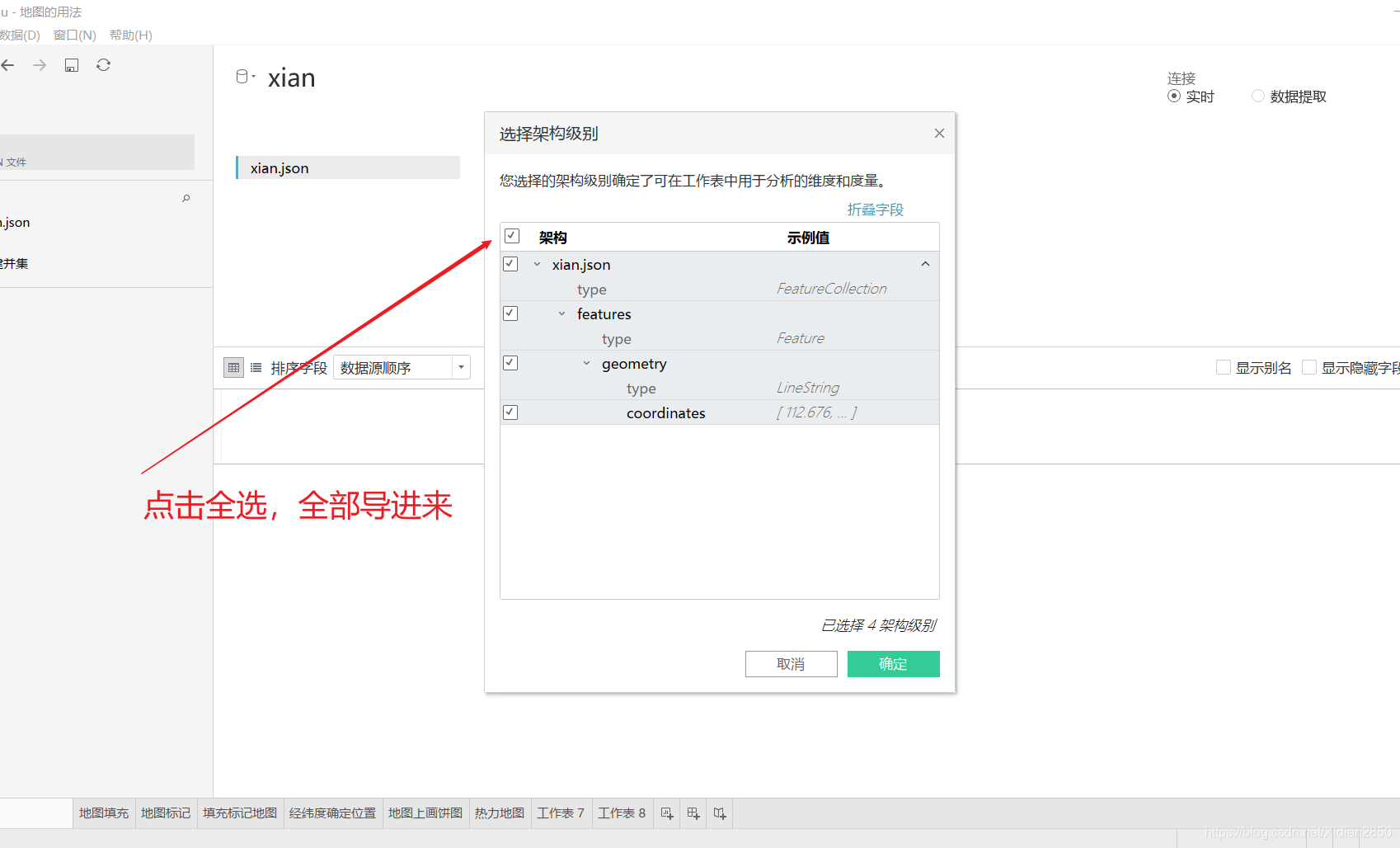1400x848 pixels.
Task: Uncheck the features schema checkbox
Action: pos(510,313)
